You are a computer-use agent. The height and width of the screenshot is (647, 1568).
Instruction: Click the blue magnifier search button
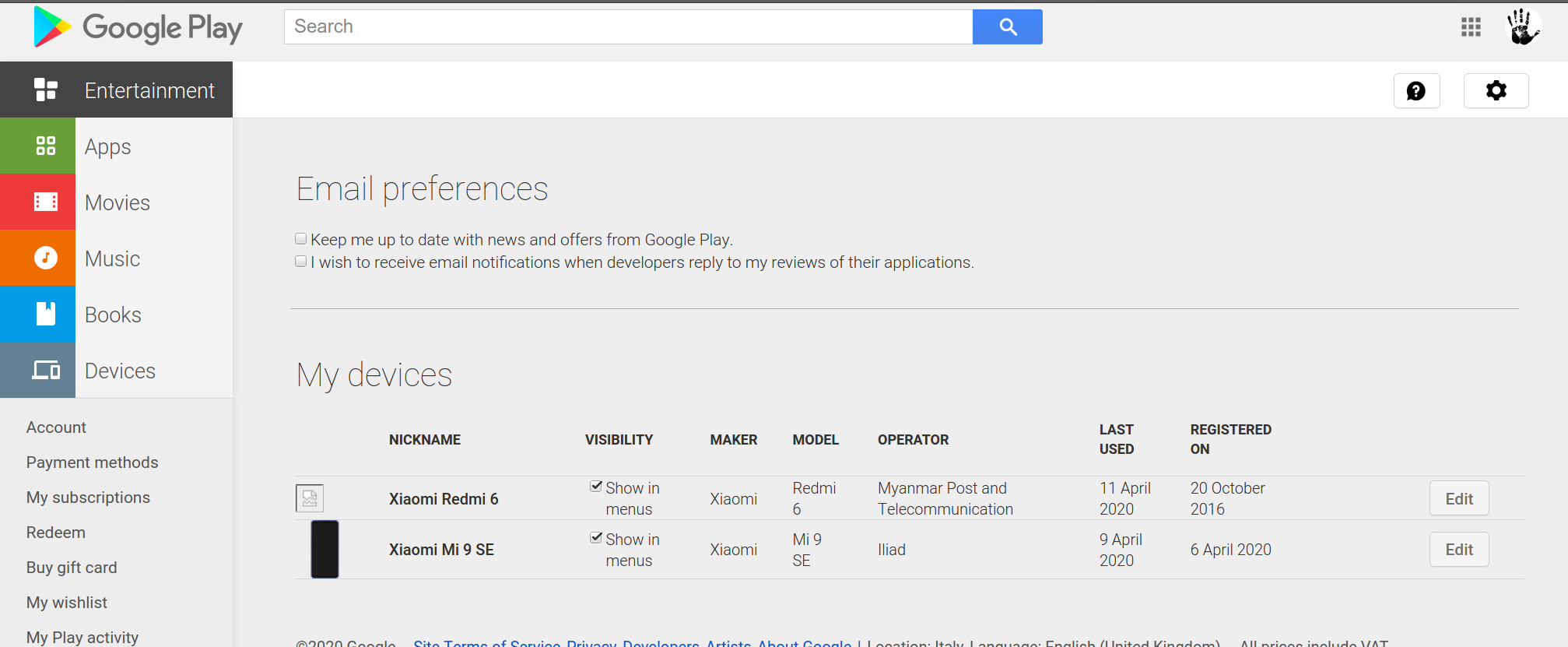point(1008,27)
